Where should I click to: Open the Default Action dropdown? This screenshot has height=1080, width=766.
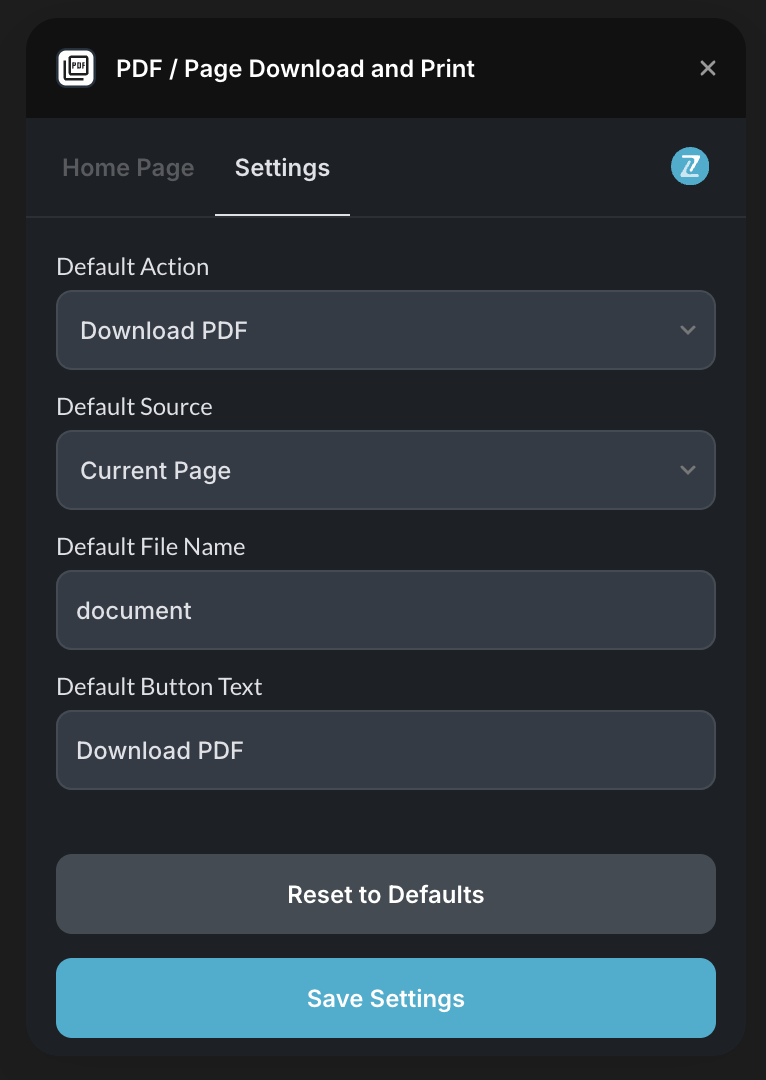pyautogui.click(x=385, y=330)
